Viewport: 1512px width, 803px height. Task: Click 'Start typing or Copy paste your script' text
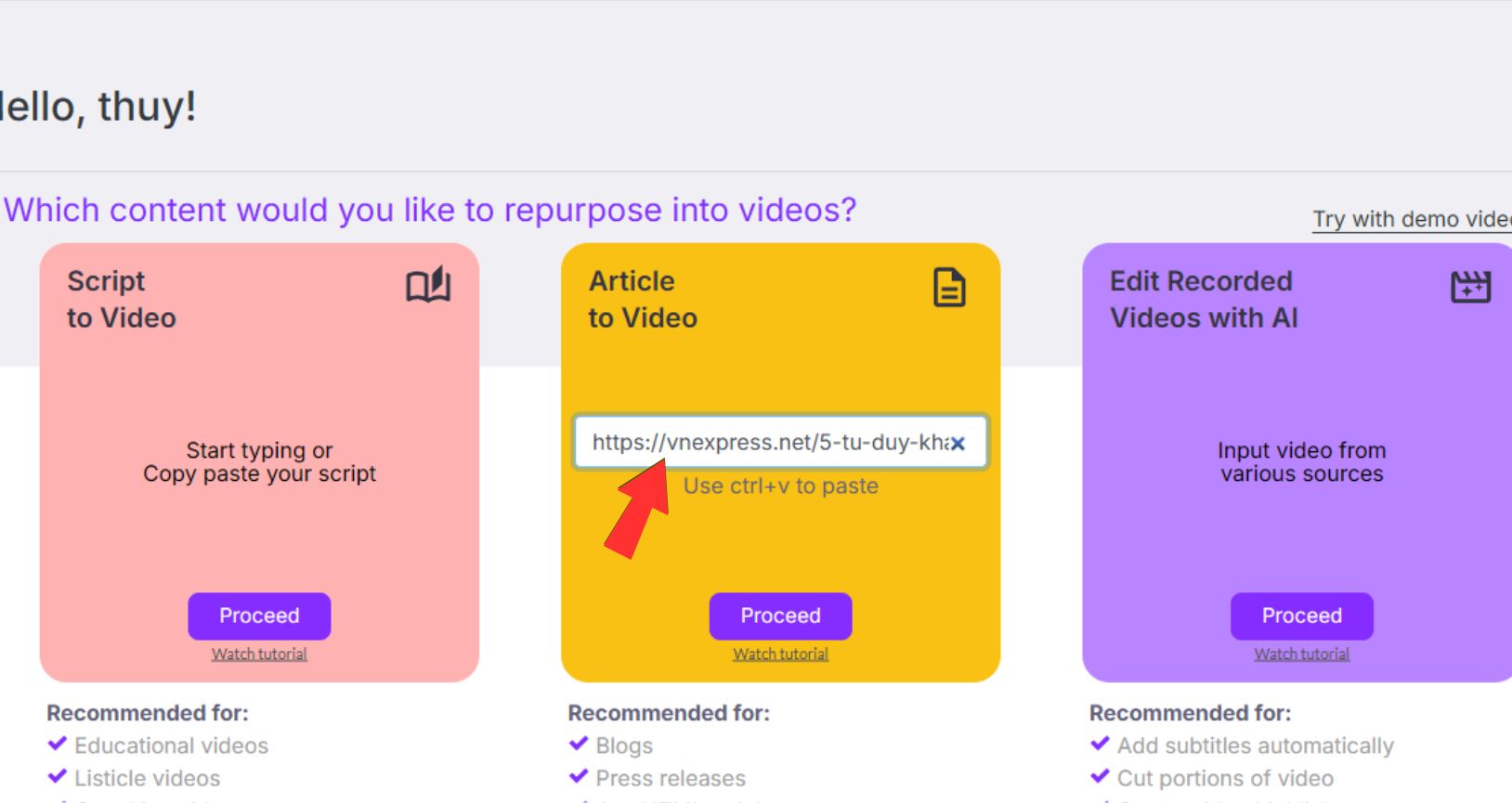point(259,462)
